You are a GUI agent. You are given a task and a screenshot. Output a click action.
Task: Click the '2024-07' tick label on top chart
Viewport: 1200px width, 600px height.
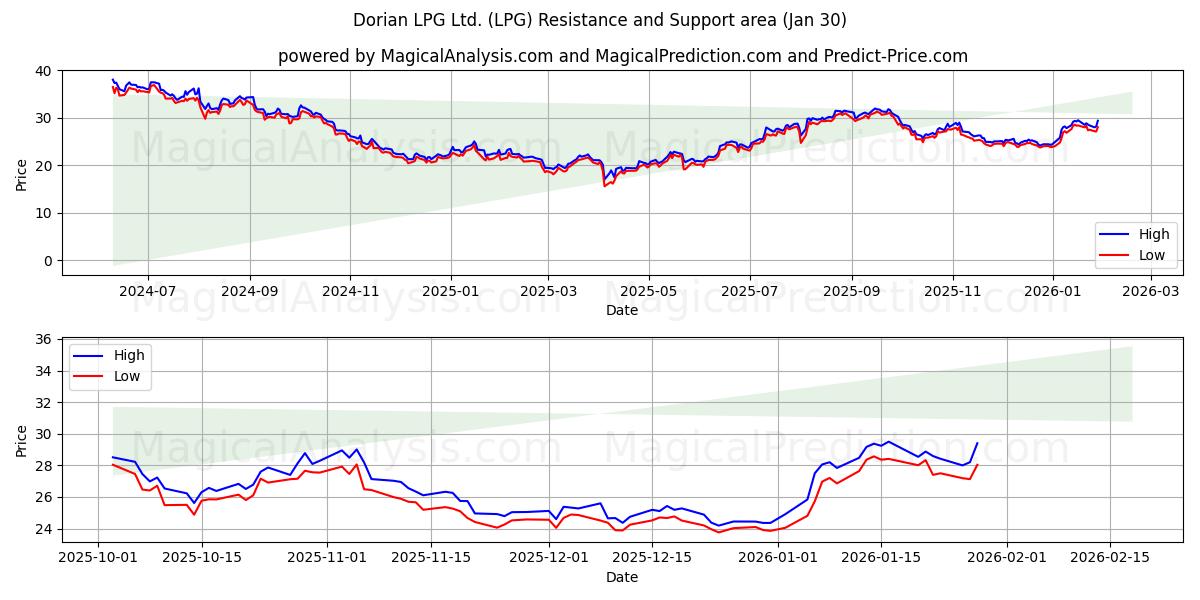click(x=148, y=291)
